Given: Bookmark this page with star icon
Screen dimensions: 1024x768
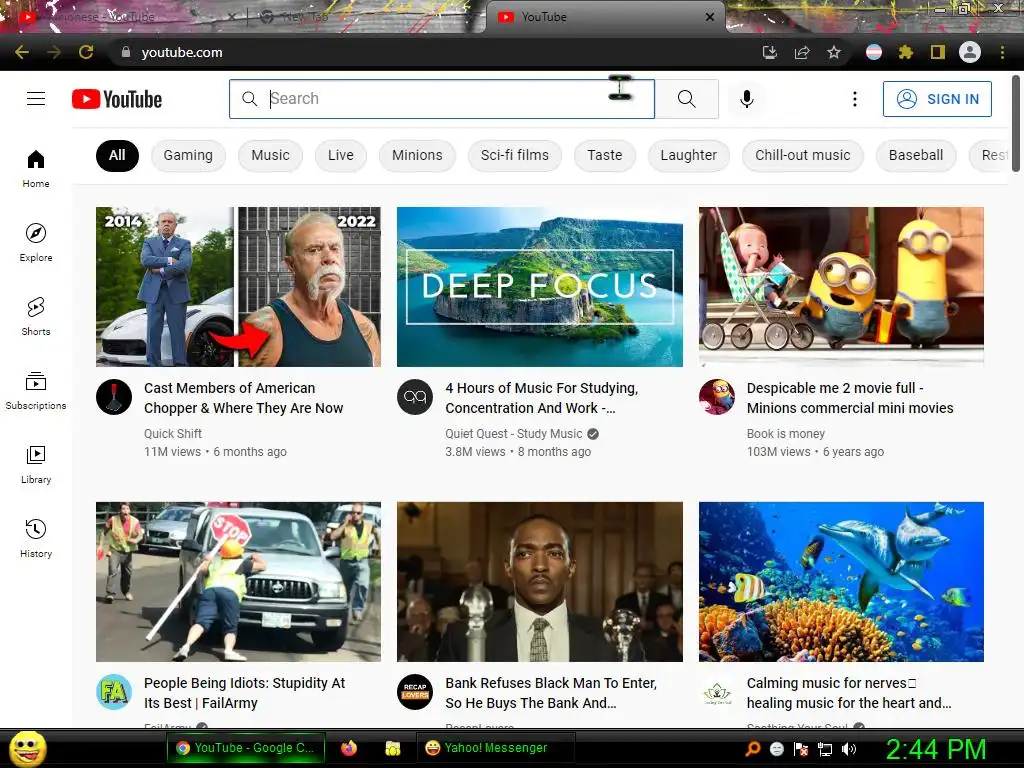Looking at the screenshot, I should 834,52.
